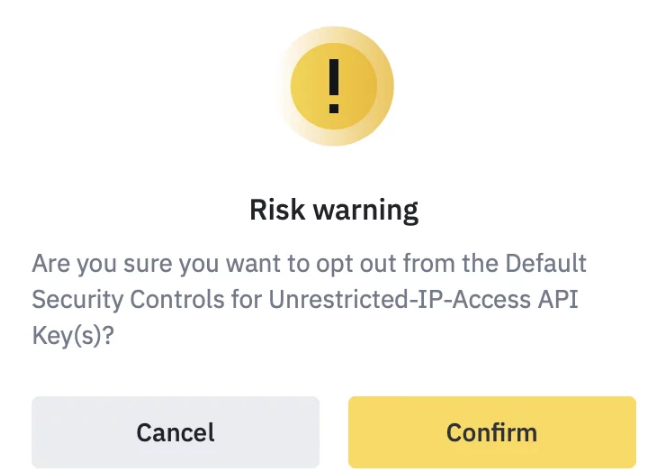Click the black exclamation mark symbol
Viewport: 666px width, 476px height.
pos(333,88)
